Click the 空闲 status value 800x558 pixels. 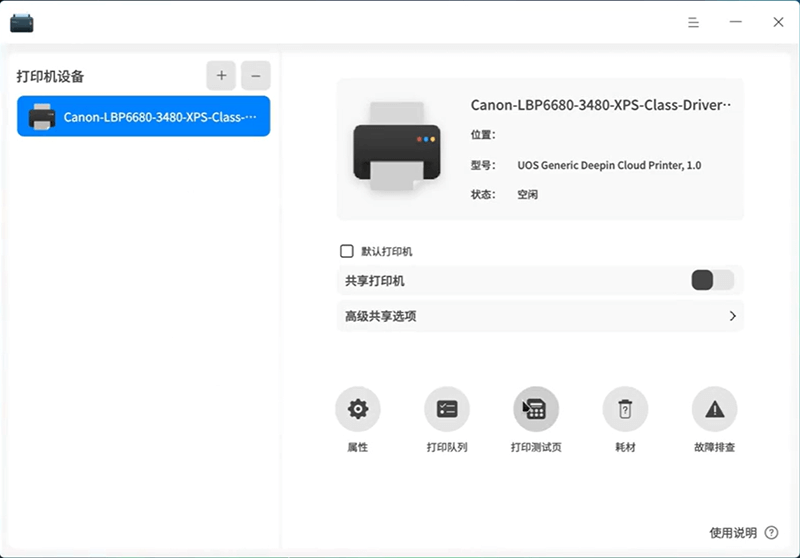click(528, 194)
